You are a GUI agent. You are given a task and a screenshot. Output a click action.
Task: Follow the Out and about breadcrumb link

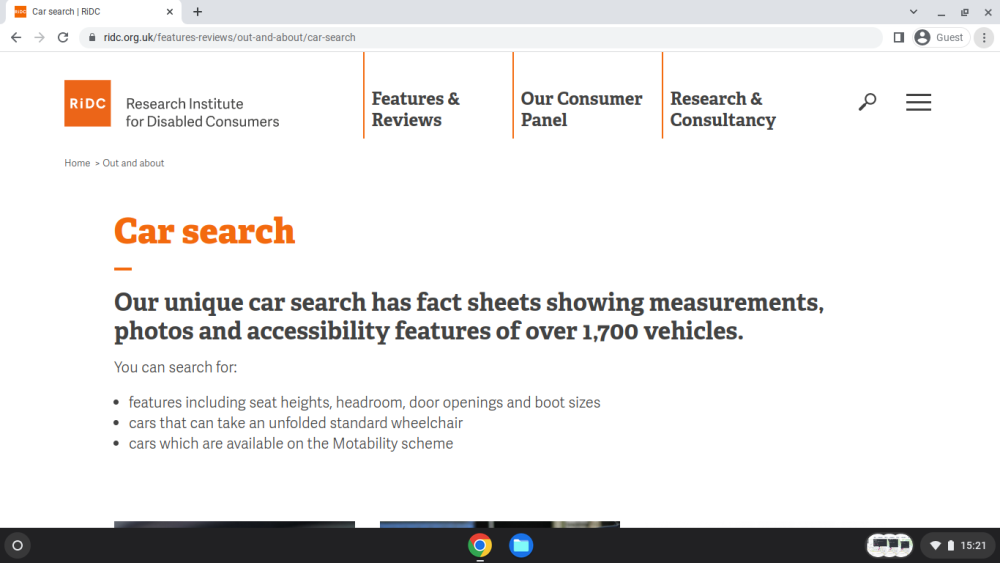click(x=133, y=163)
